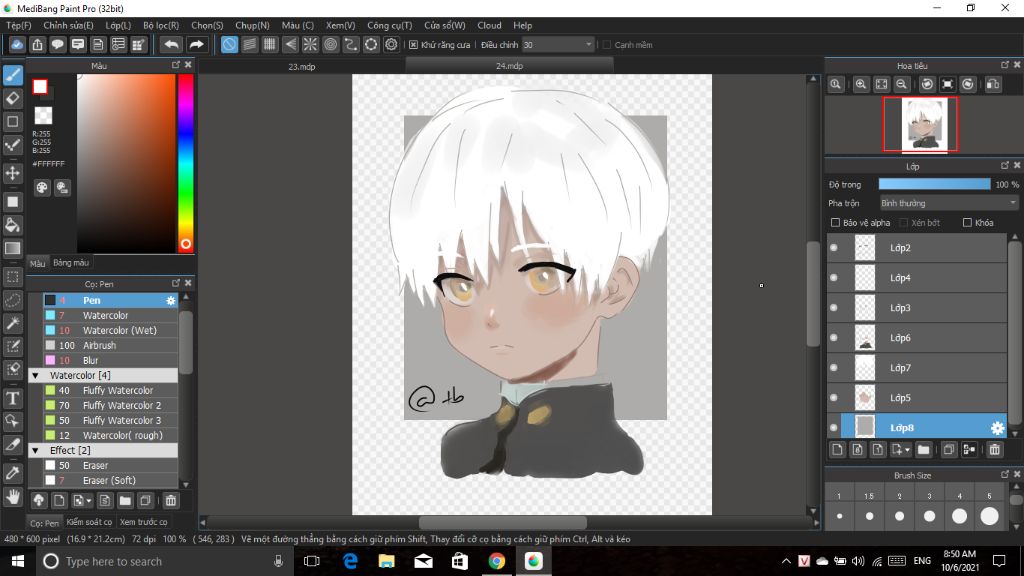Screen dimensions: 1024x576
Task: Select the Airbrush brush
Action: [x=110, y=345]
